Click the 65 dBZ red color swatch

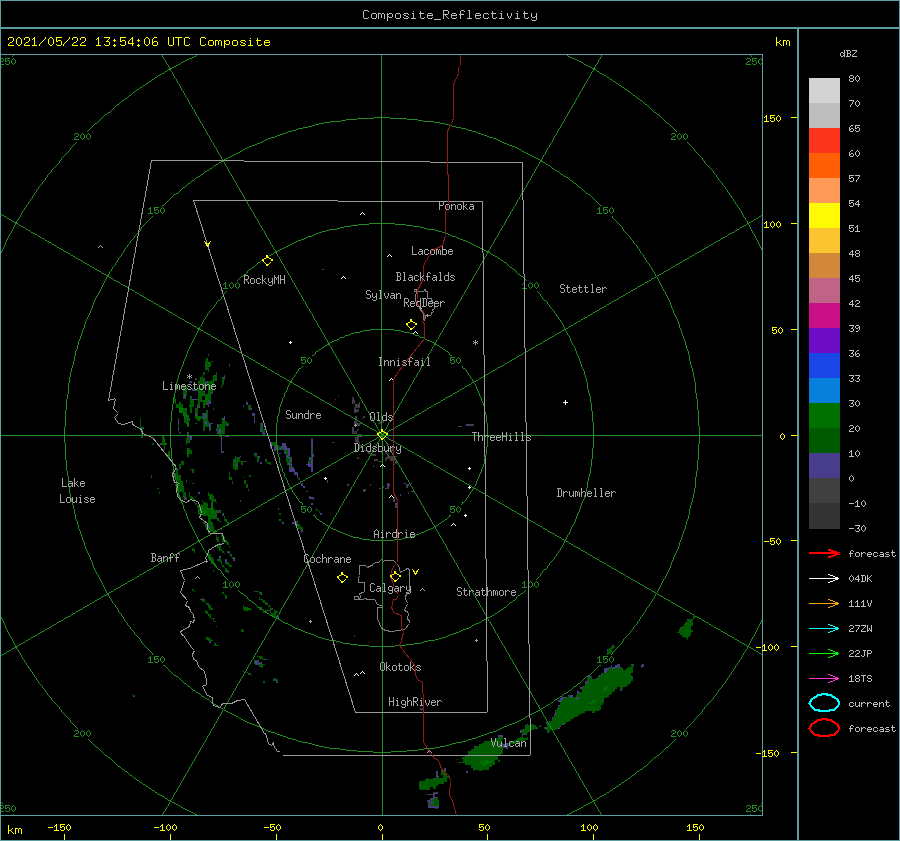point(824,141)
